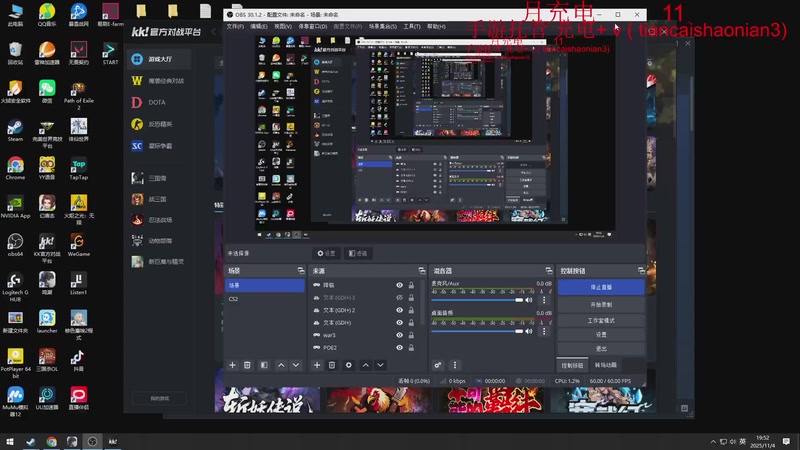
Task: Switch to the scene transitions tab in Controls
Action: [606, 365]
